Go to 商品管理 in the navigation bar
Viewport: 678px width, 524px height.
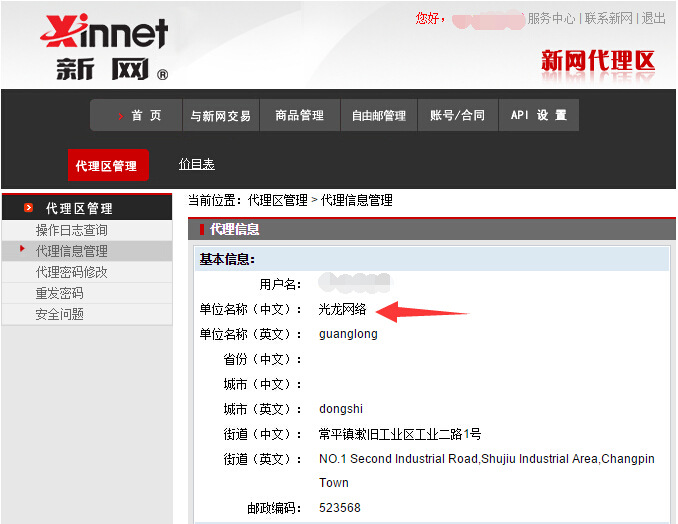300,116
